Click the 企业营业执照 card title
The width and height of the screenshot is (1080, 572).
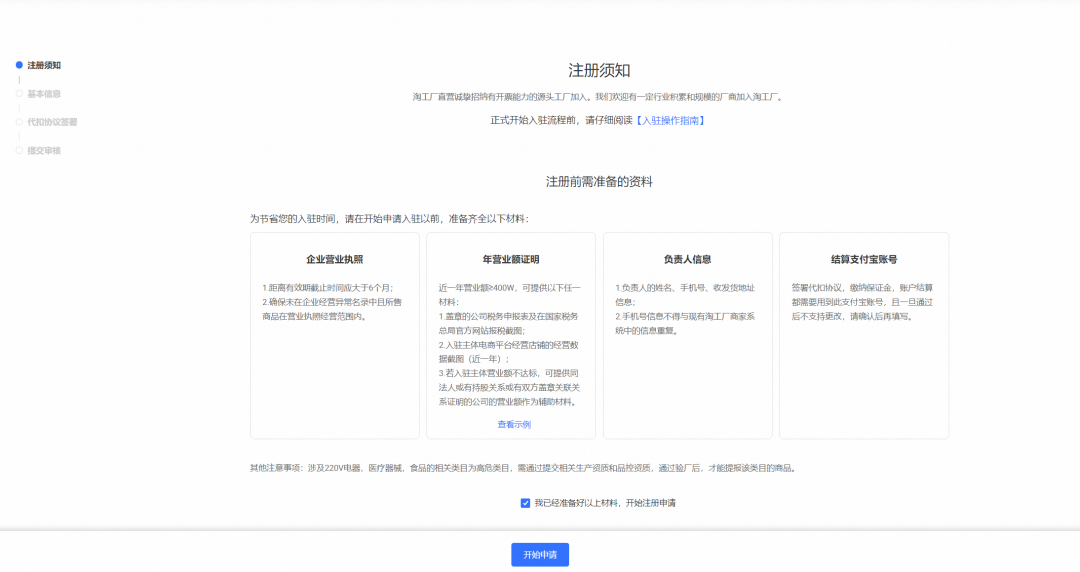[x=335, y=260]
